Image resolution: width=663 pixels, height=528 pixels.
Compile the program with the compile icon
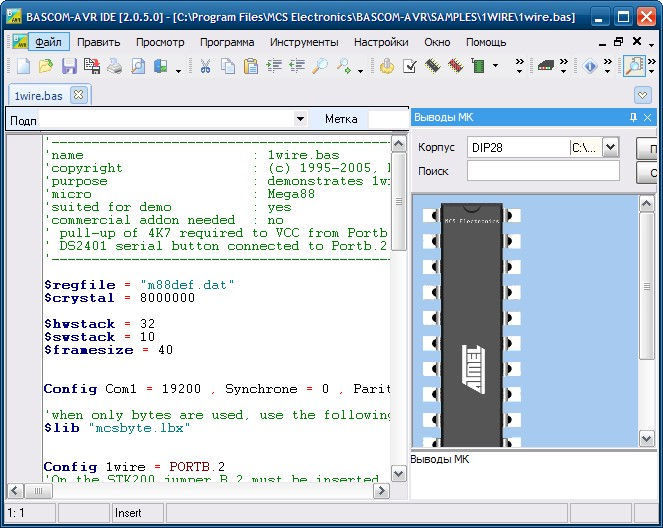(x=386, y=66)
